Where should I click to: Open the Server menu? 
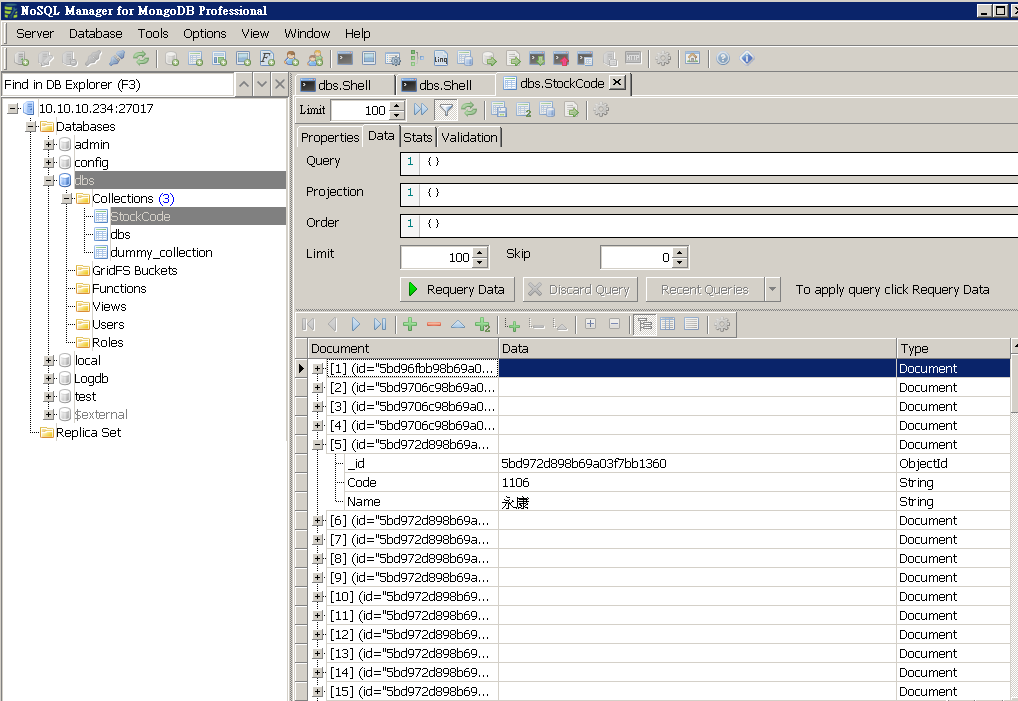[x=35, y=34]
